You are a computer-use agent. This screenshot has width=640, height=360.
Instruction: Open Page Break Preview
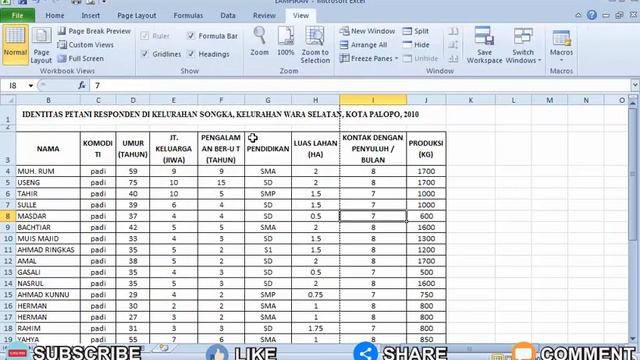pyautogui.click(x=94, y=31)
